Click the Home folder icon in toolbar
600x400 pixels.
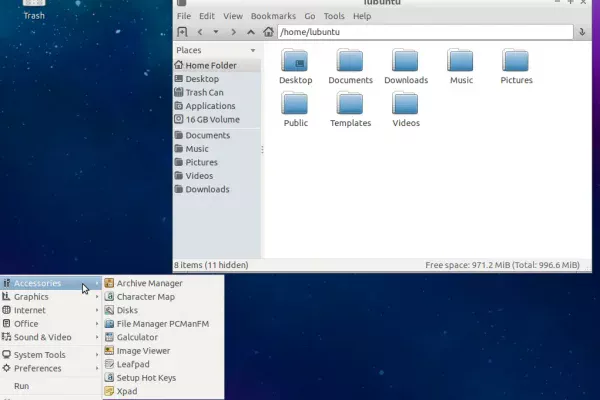[268, 32]
